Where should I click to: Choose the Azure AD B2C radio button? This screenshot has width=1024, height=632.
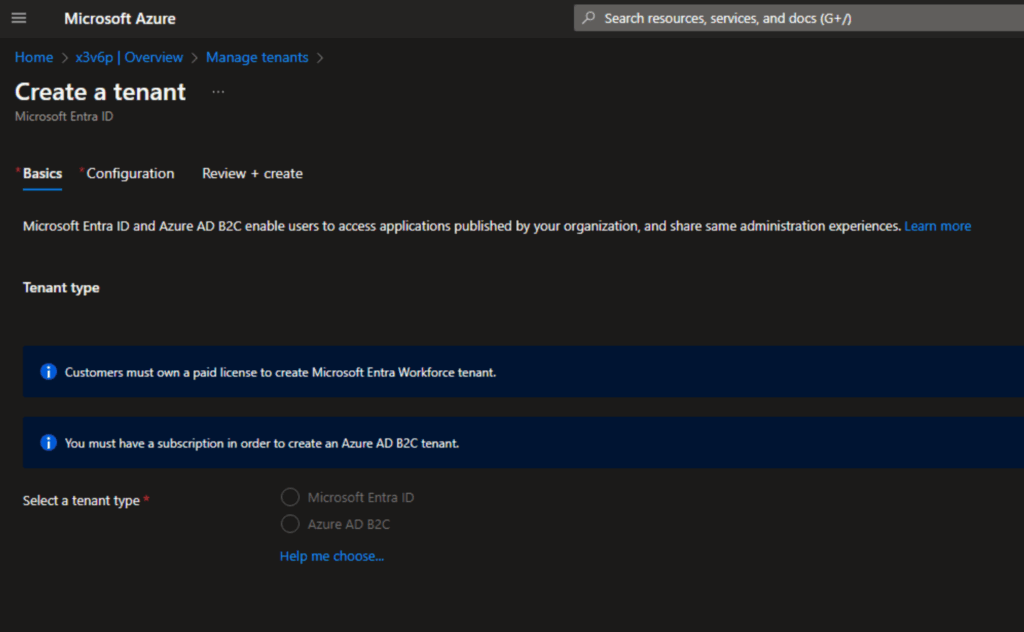point(290,524)
